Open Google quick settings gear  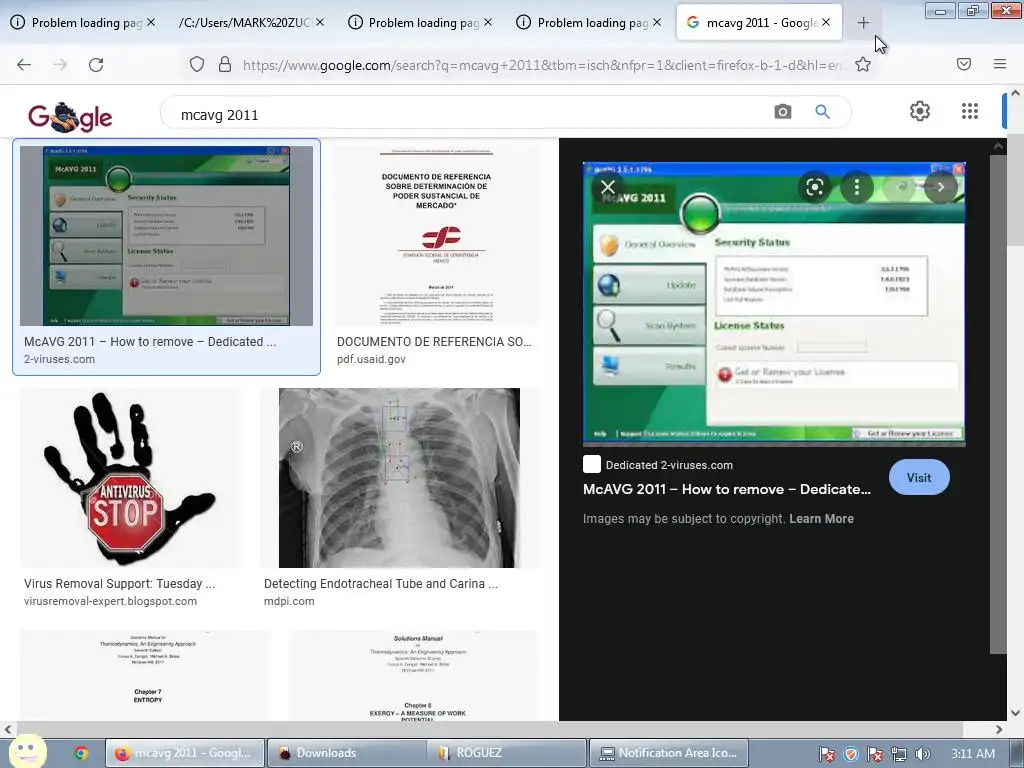click(x=920, y=111)
